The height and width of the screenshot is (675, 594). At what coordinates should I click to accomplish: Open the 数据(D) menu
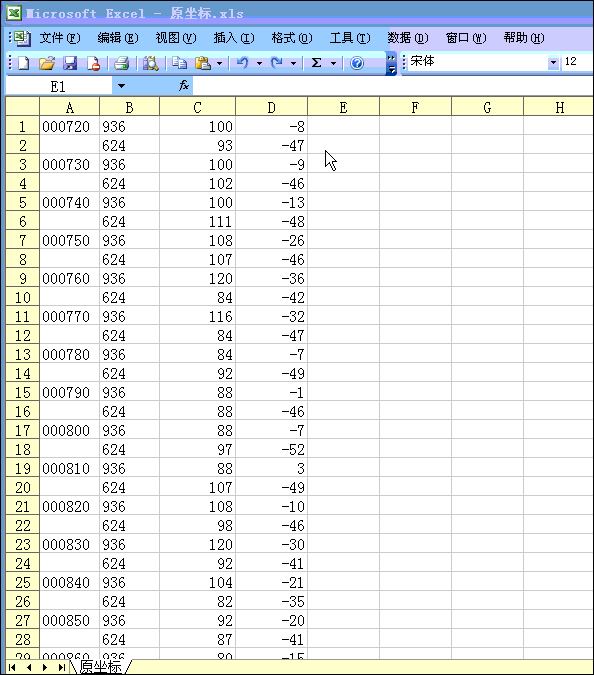click(408, 38)
